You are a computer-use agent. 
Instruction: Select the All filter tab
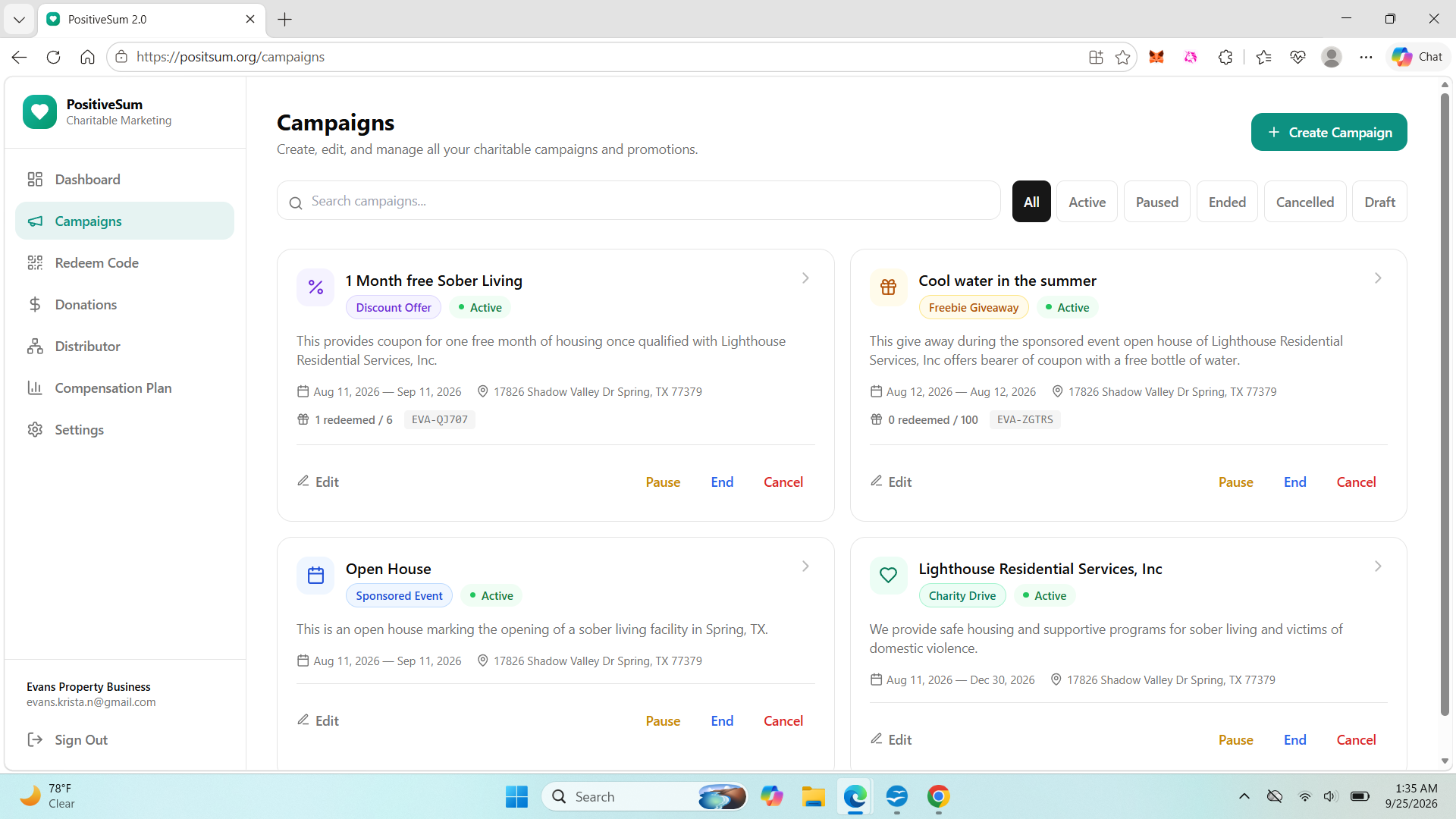coord(1031,202)
